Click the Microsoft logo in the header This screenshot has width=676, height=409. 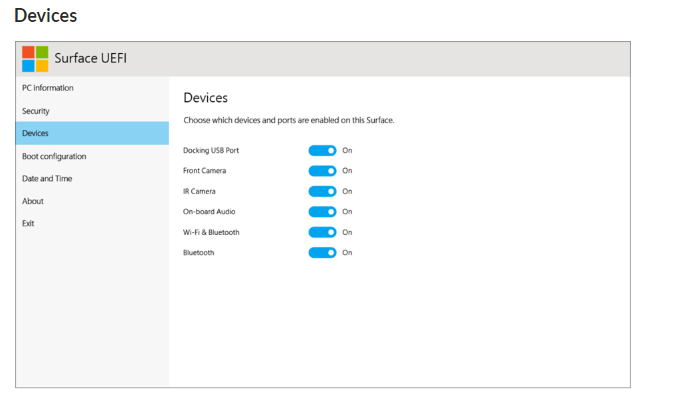[x=35, y=59]
